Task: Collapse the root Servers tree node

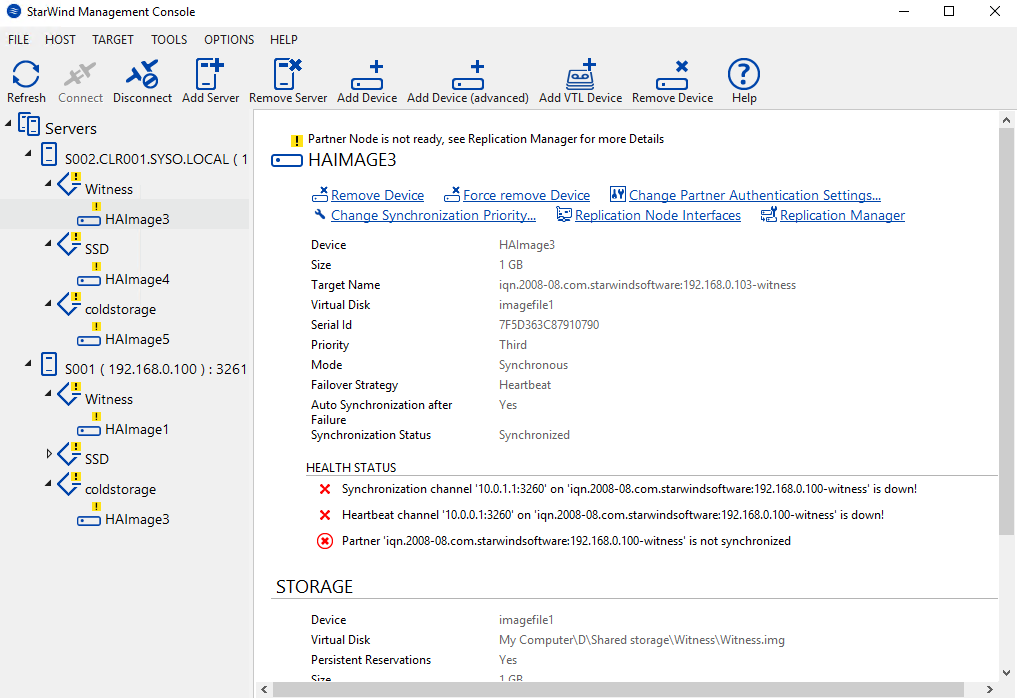Action: click(8, 123)
